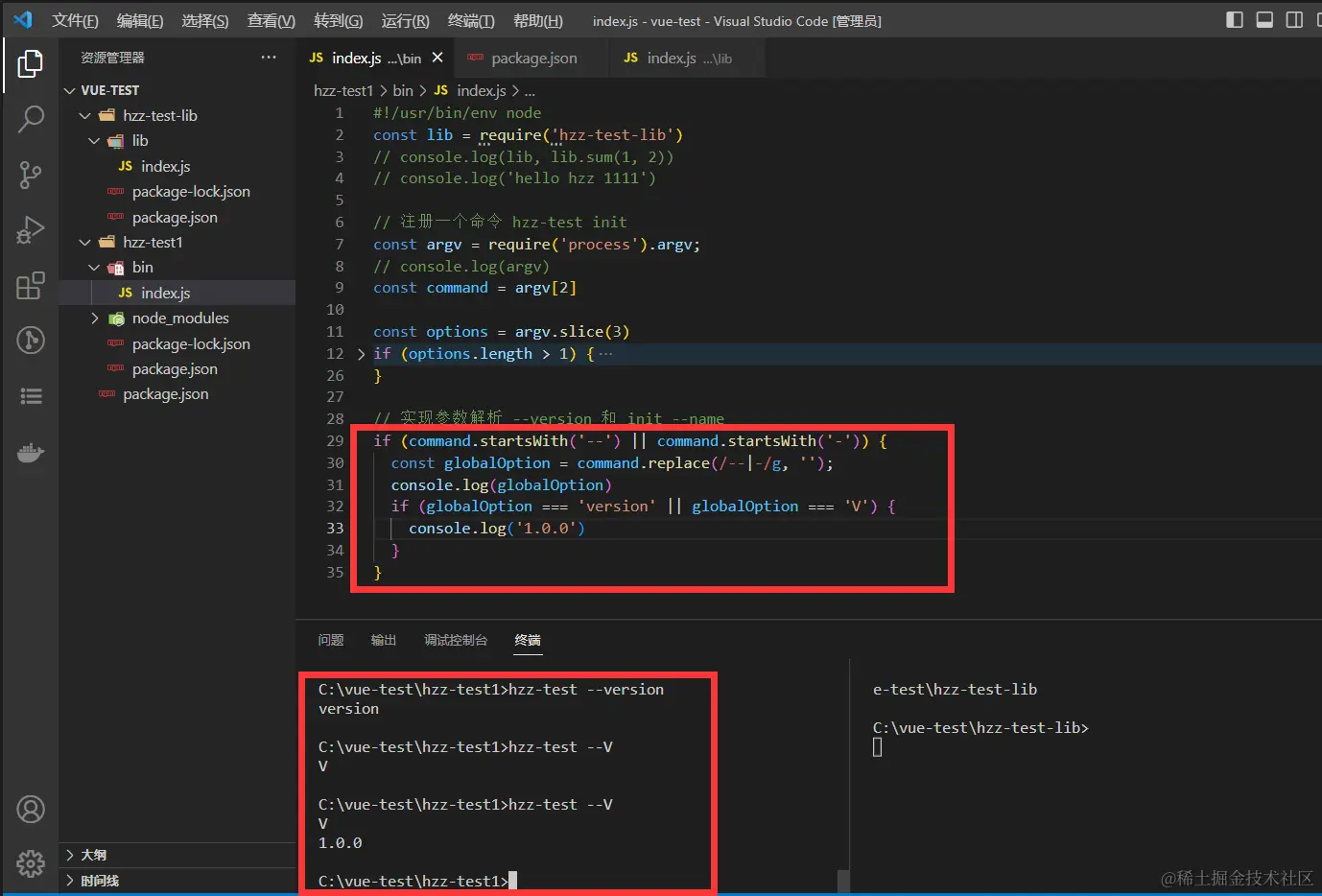Unfold the collapsed code block at line 12

pos(361,354)
